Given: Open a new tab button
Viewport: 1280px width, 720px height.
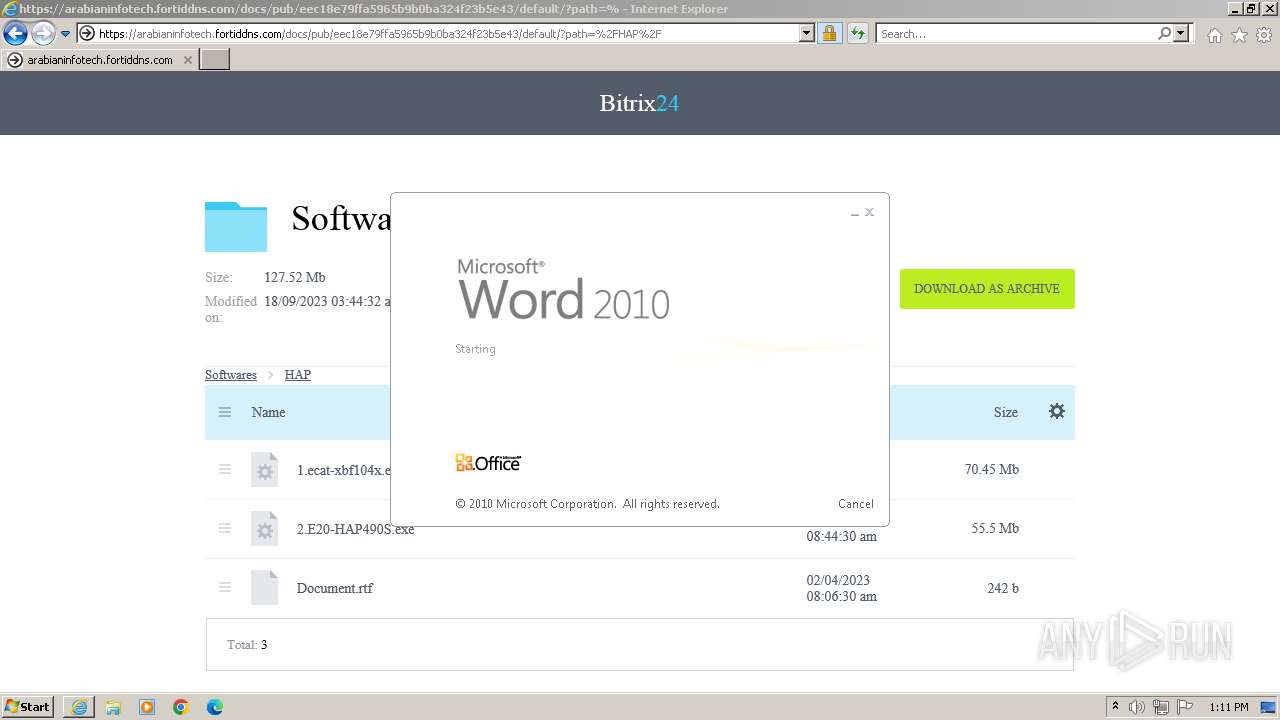Looking at the screenshot, I should (215, 60).
